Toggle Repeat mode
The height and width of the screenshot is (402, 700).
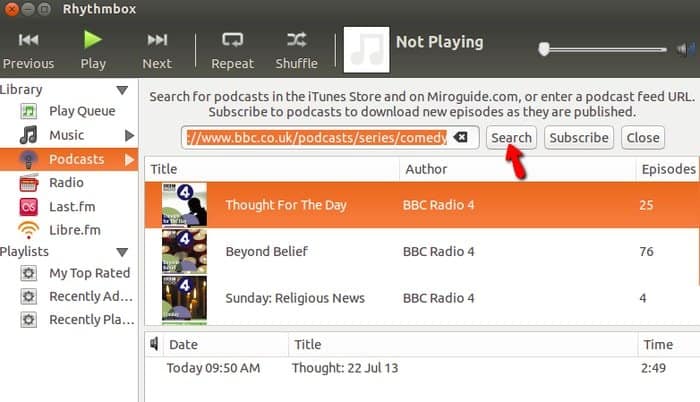click(x=232, y=50)
